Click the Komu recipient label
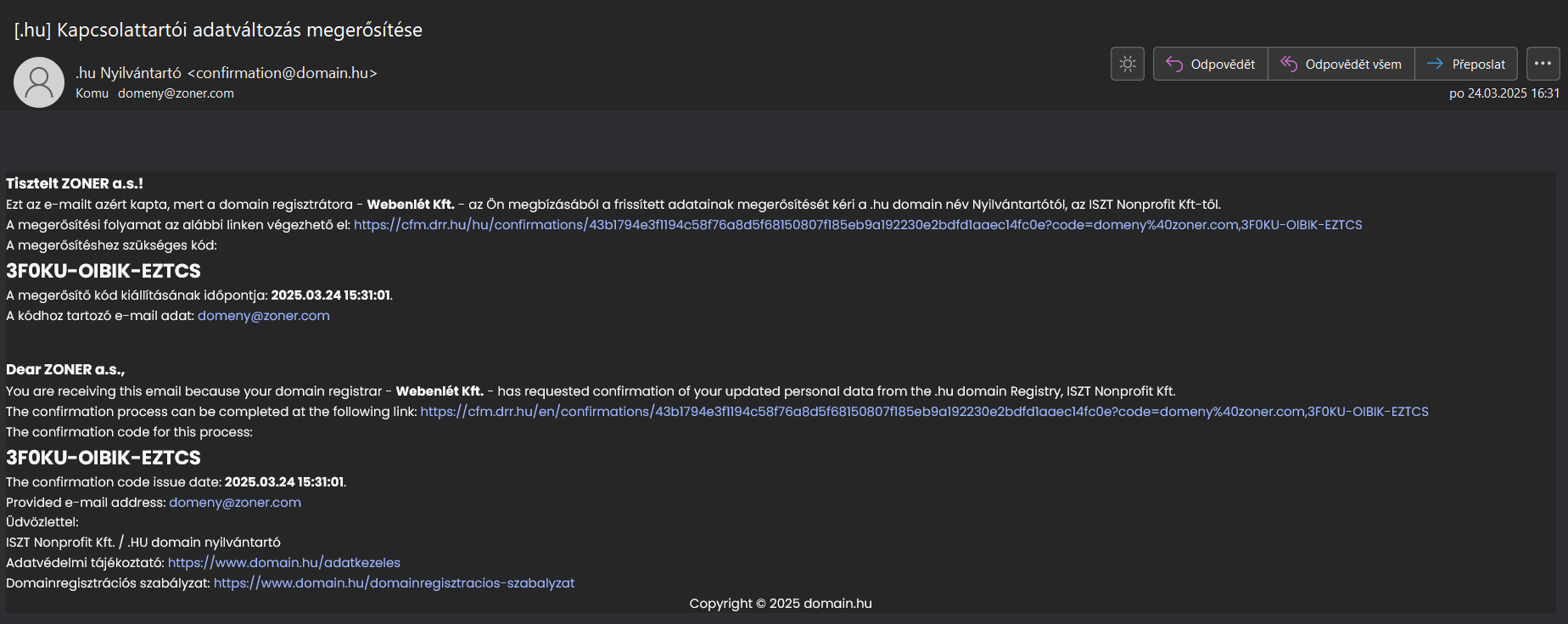Screen dimensions: 1568x624 tap(92, 93)
